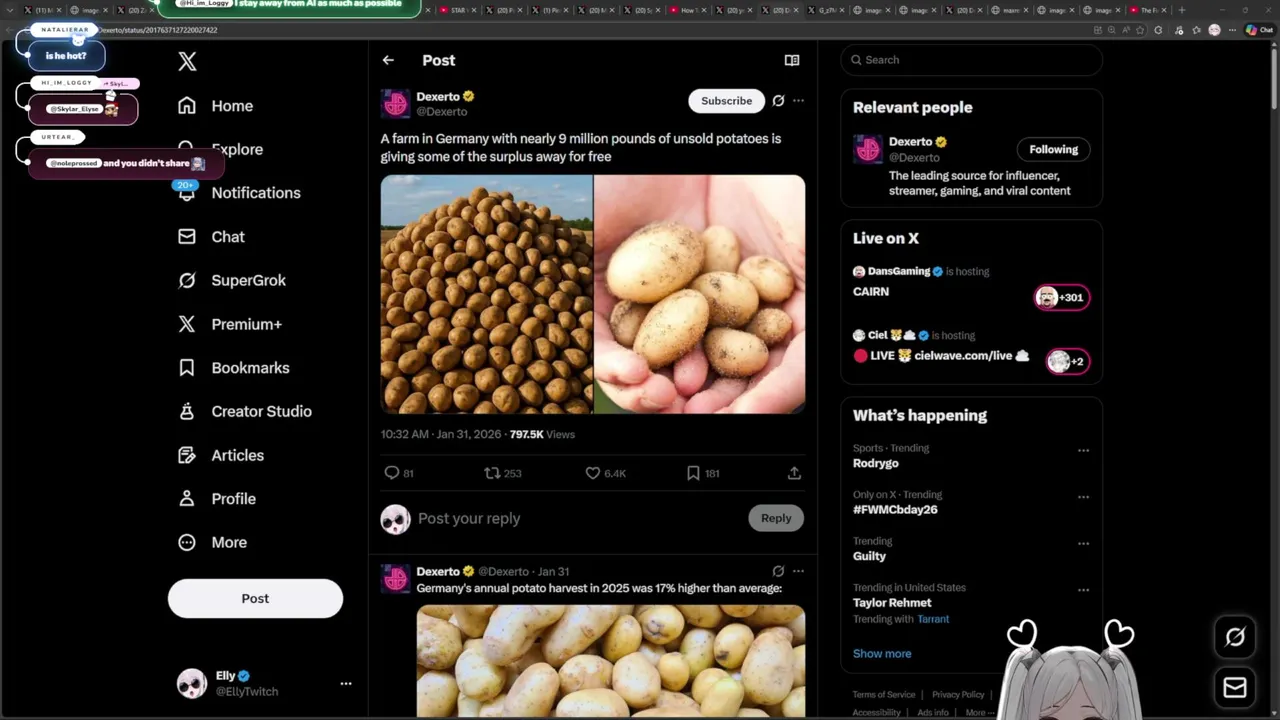The image size is (1280, 720).
Task: Click the profile avatar beside reply field
Action: (396, 519)
